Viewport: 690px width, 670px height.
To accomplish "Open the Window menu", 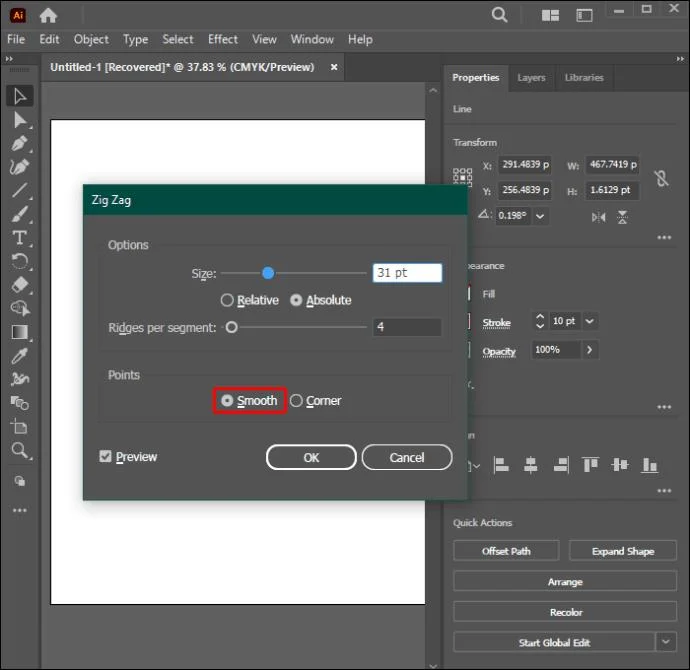I will point(312,39).
